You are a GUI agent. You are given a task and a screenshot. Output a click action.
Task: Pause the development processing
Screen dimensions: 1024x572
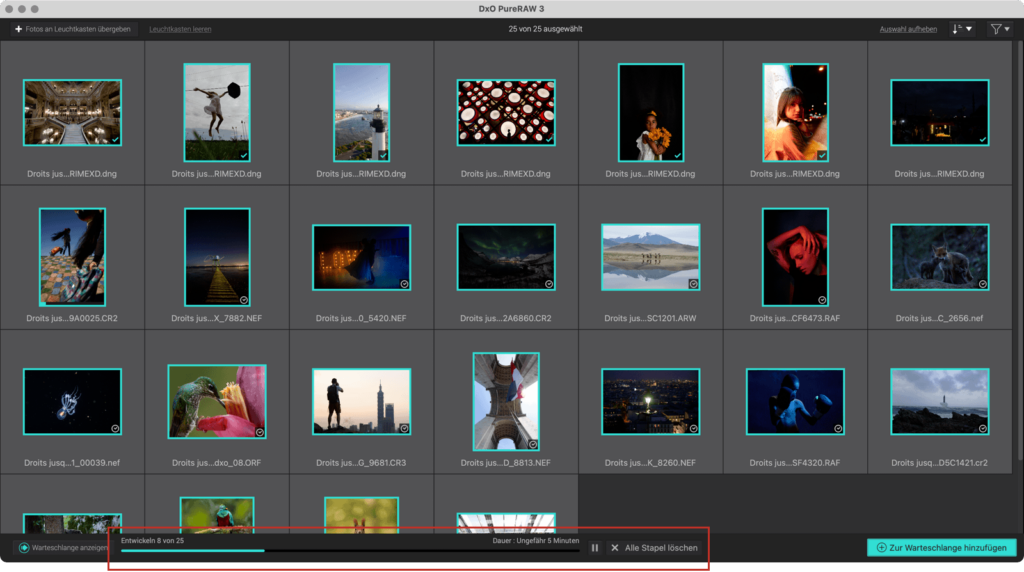(x=594, y=548)
